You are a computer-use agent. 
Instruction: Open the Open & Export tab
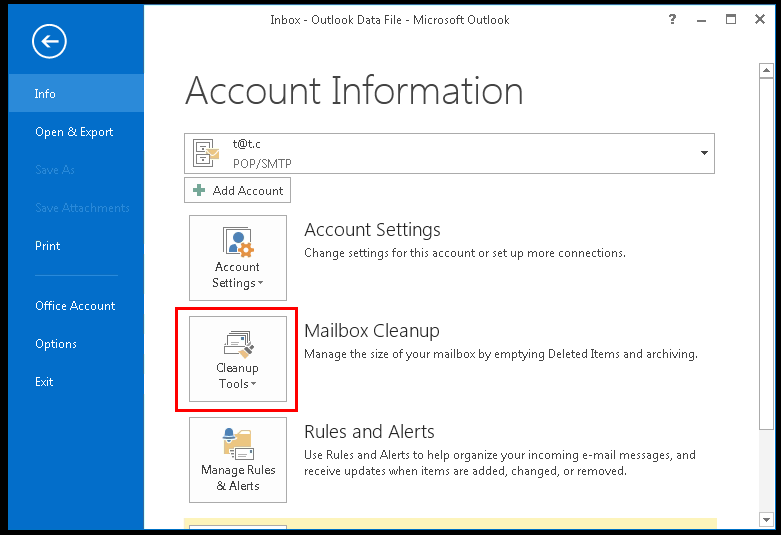coord(76,132)
